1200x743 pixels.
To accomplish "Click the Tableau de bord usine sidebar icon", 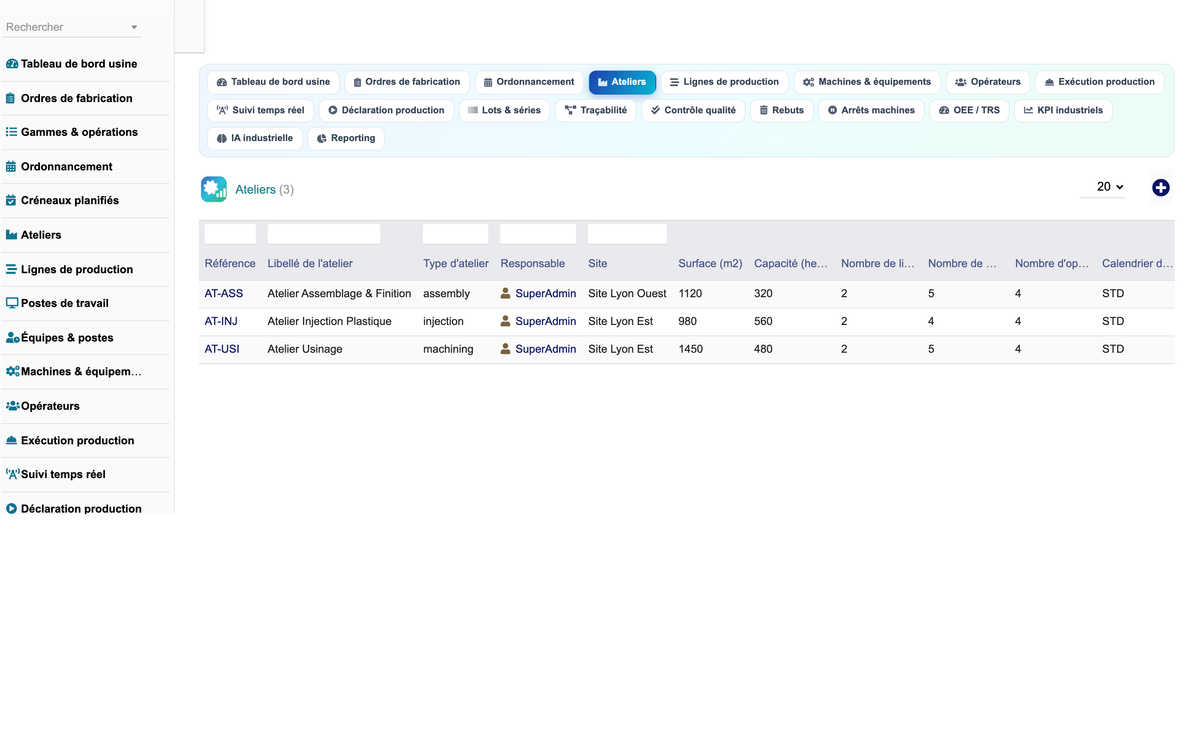I will 12,64.
